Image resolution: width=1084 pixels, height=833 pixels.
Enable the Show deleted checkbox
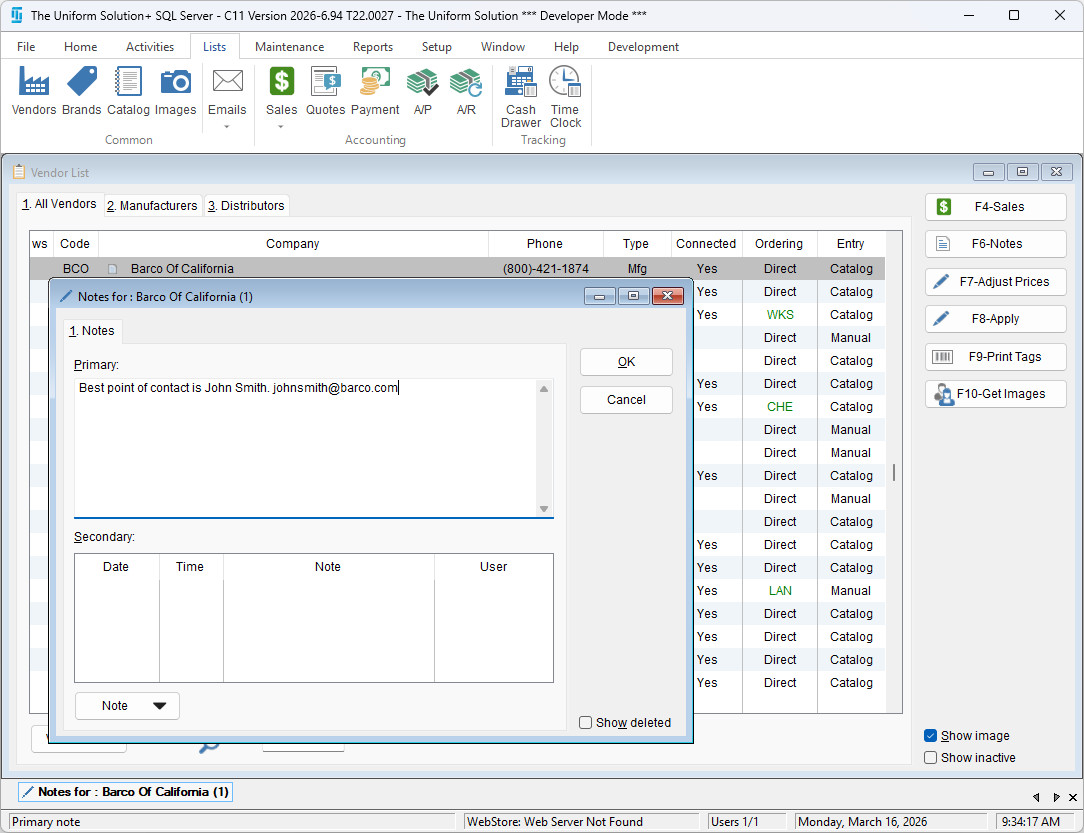586,723
